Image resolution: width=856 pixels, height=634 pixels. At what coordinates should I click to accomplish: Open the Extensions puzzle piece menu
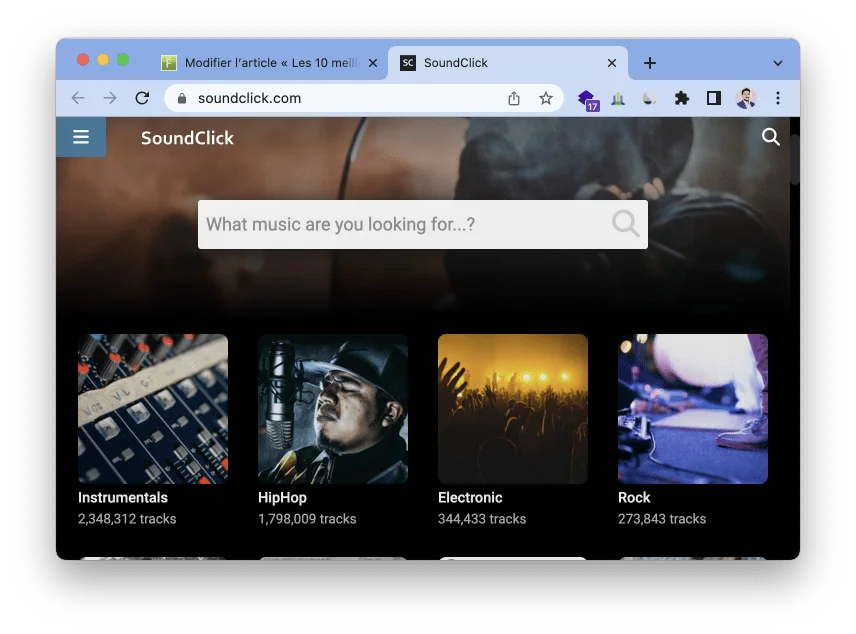pos(681,98)
